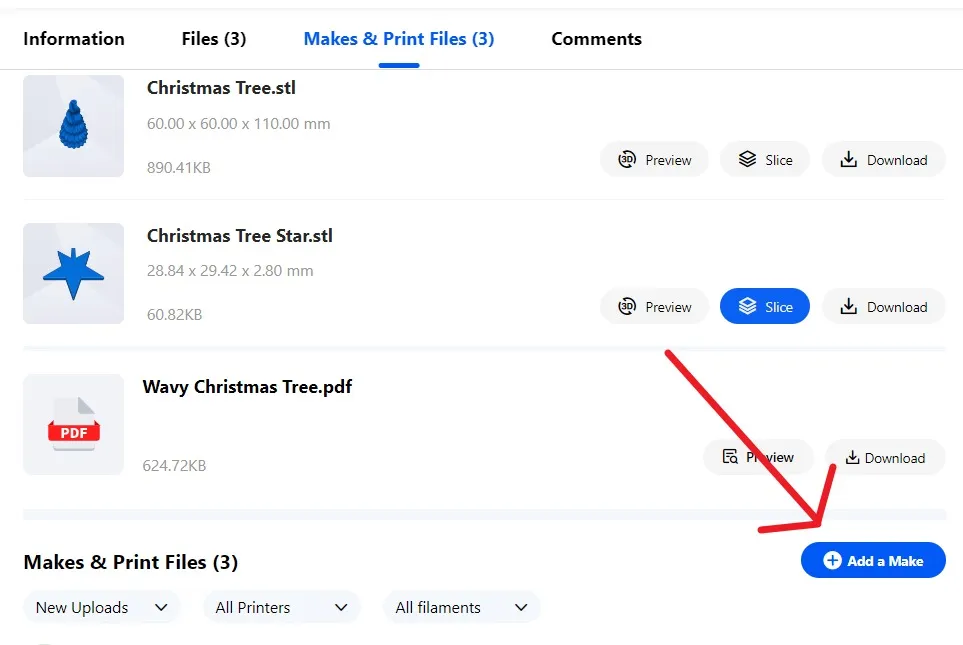Viewport: 963px width, 645px height.
Task: Download the Christmas Tree Star.stl file
Action: click(x=883, y=307)
